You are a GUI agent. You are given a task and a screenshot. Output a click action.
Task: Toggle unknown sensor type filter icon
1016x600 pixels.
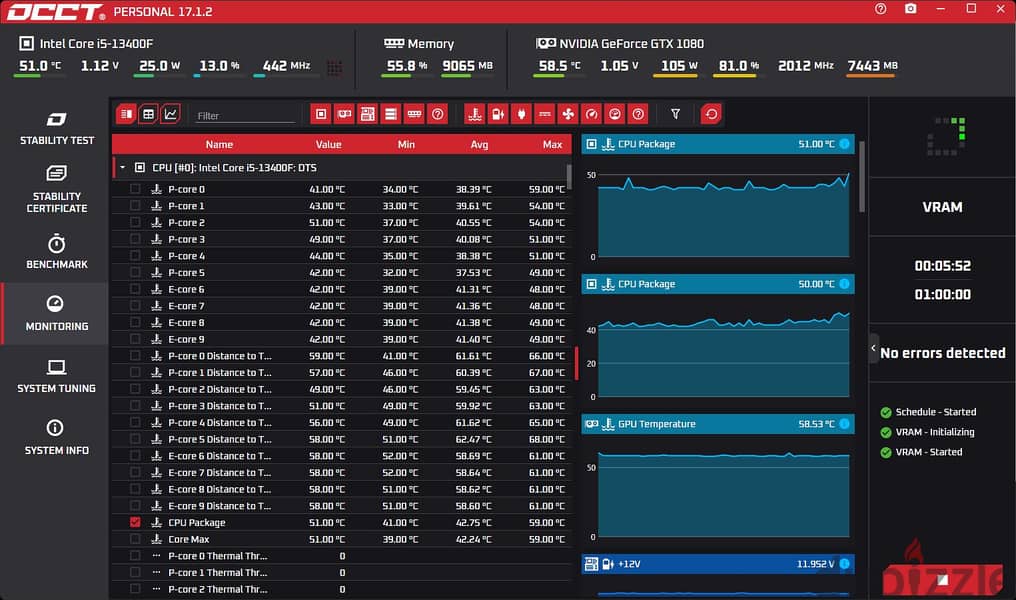tap(638, 114)
